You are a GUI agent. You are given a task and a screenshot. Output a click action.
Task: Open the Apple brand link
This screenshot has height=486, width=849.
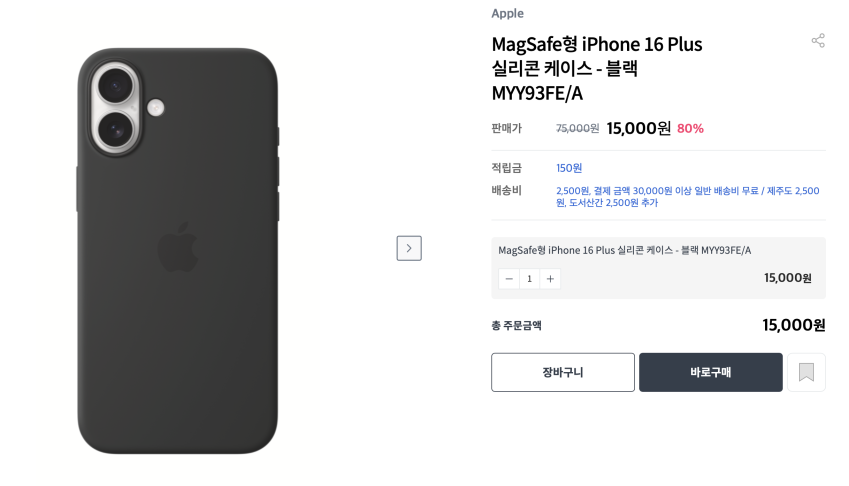(x=507, y=14)
